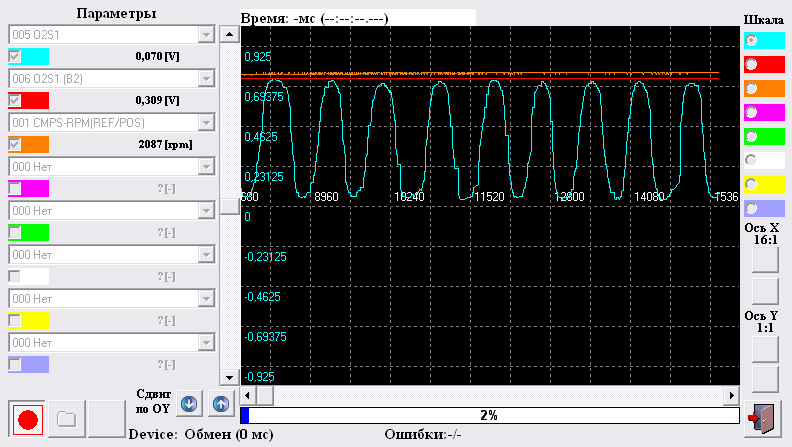Open the 001 CMPS-RPM(REF/POS) dropdown
The image size is (792, 447).
click(x=207, y=122)
